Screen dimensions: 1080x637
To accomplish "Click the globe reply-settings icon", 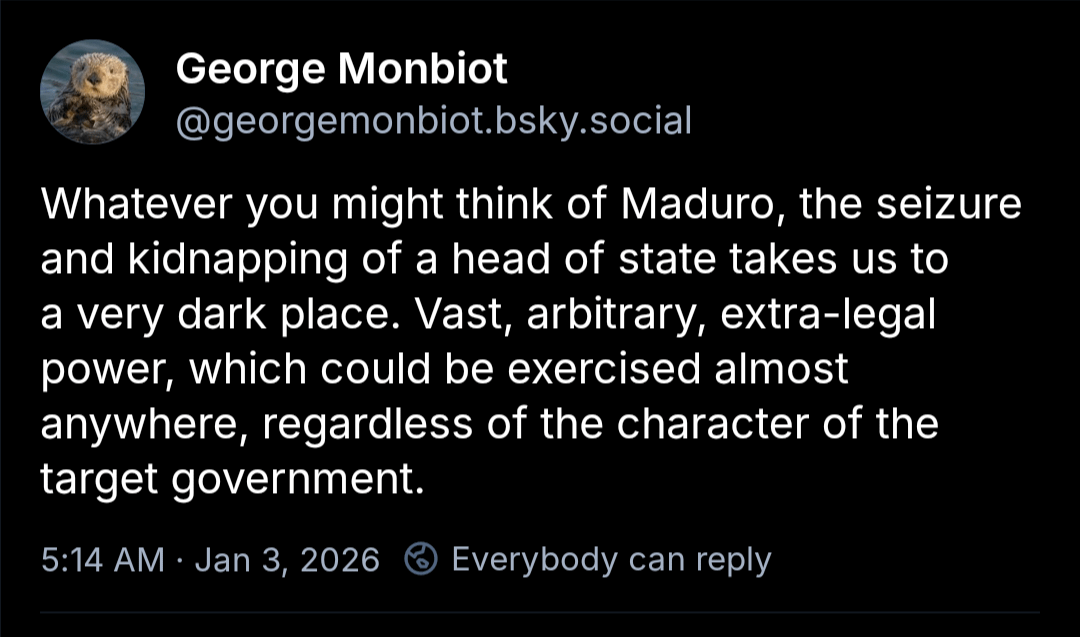I will coord(420,559).
